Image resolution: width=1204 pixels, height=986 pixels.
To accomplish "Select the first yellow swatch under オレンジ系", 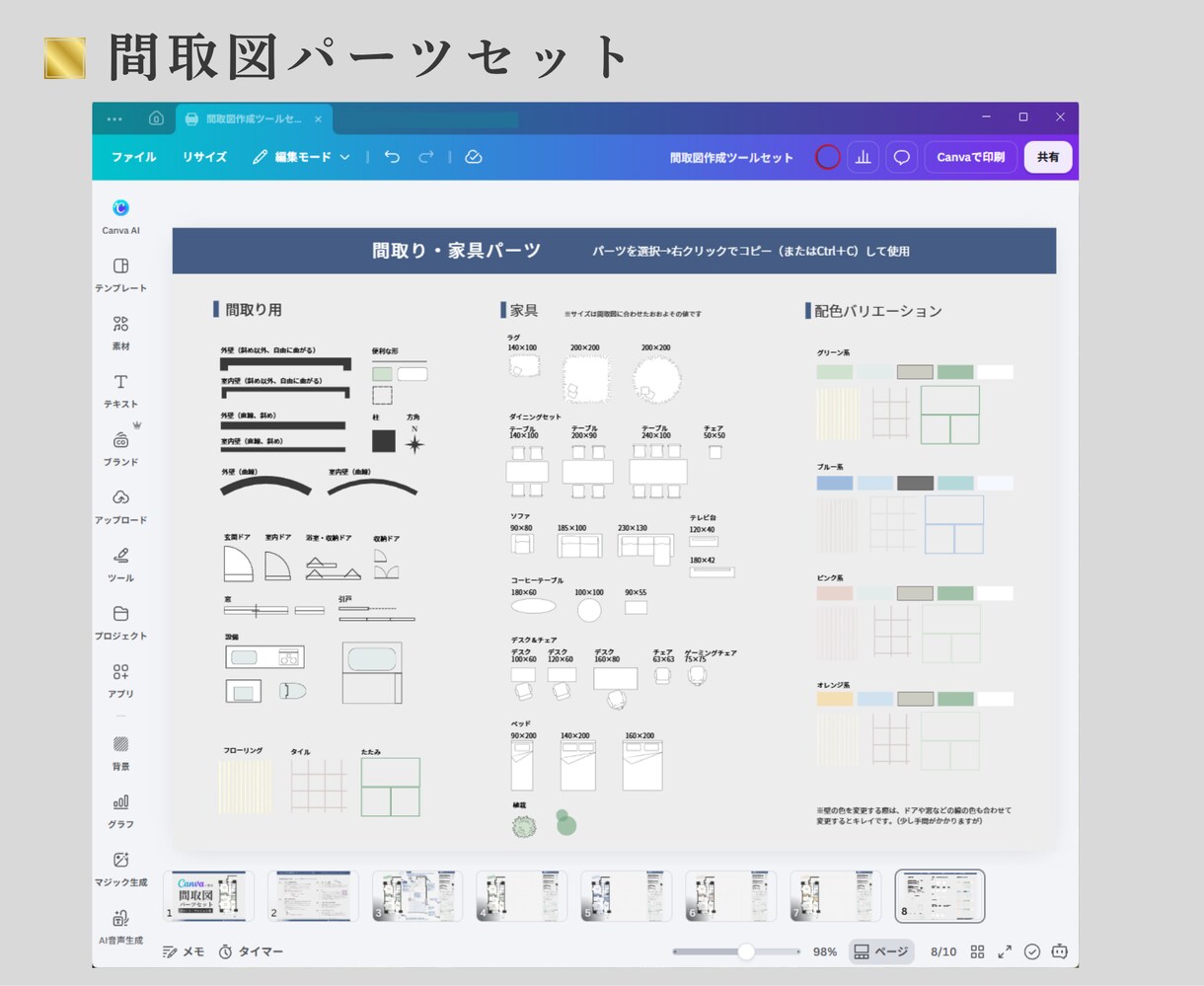I will point(835,699).
